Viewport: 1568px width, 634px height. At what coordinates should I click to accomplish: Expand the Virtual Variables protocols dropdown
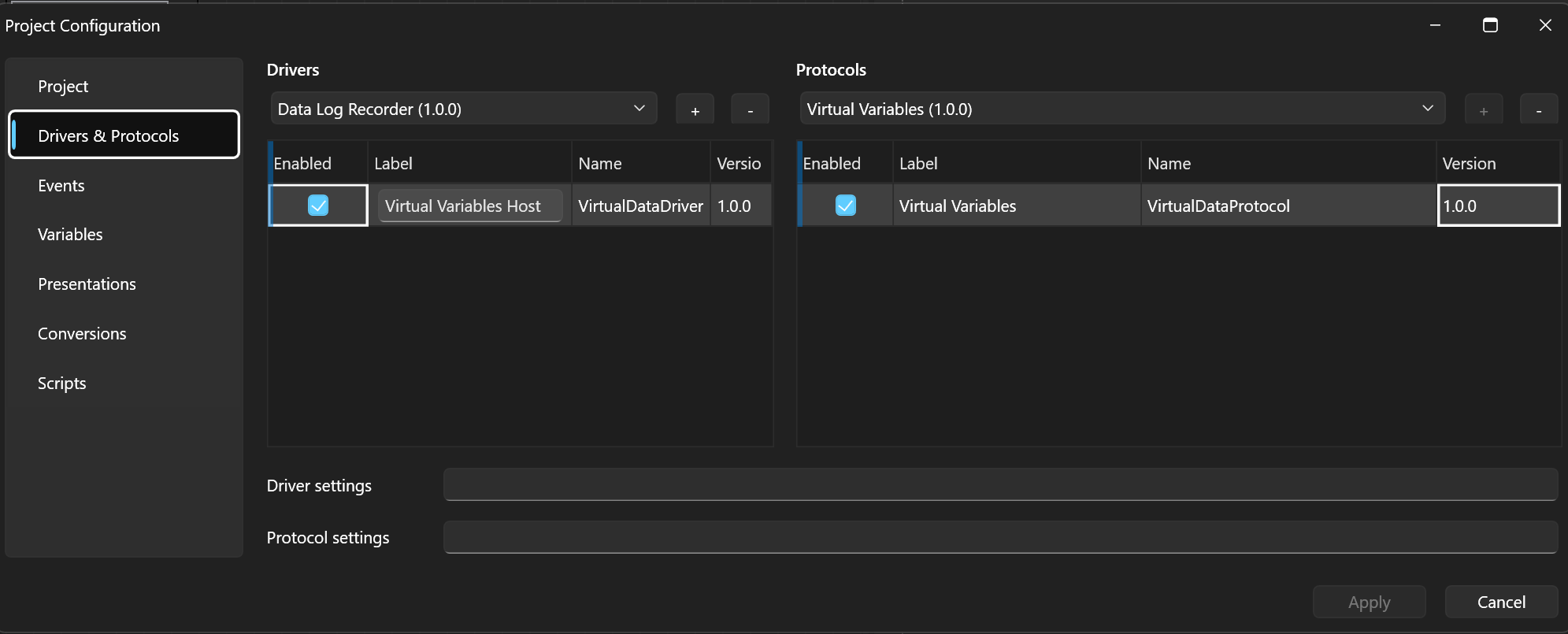pyautogui.click(x=1122, y=109)
